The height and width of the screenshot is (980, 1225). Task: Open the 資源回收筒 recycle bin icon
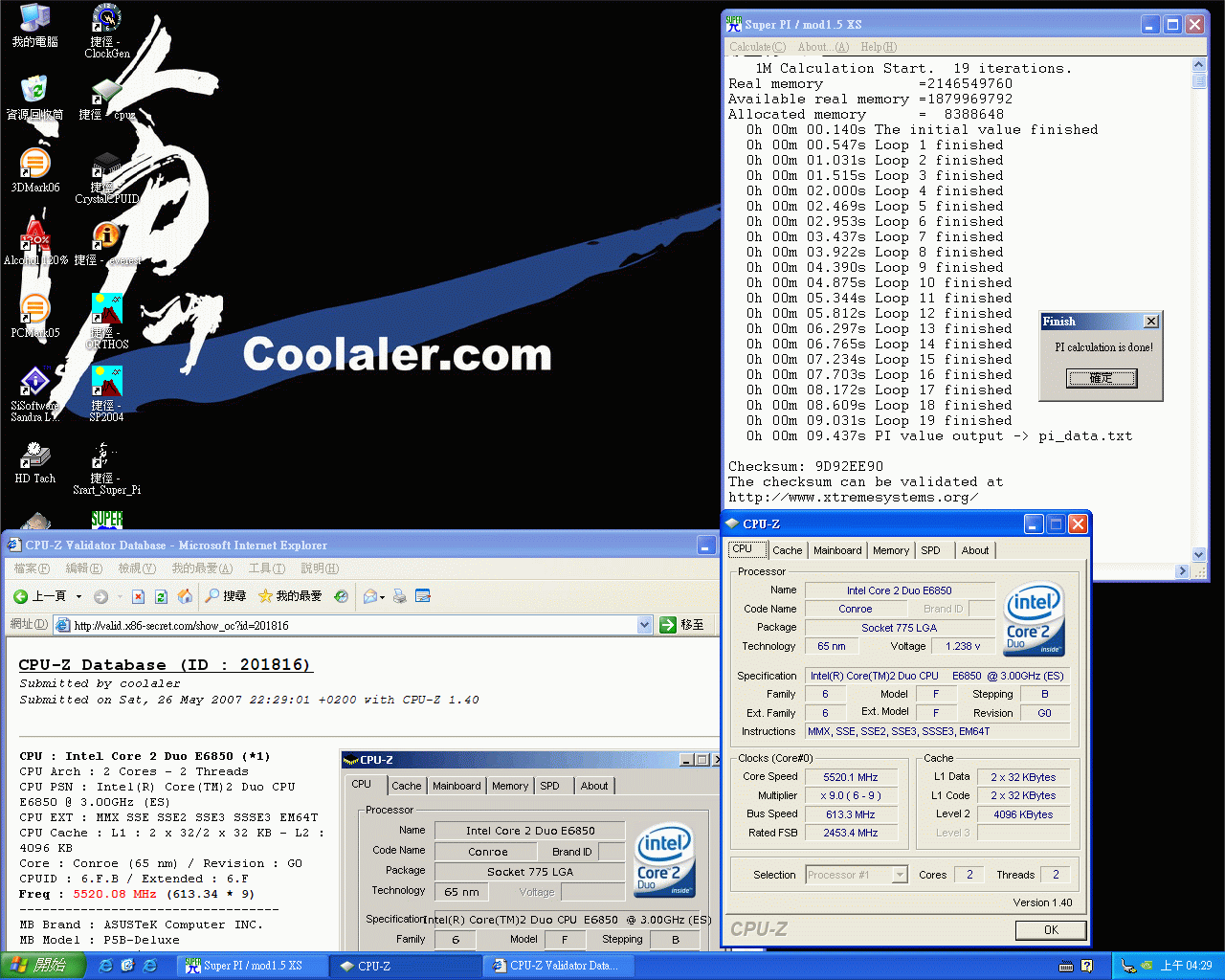coord(34,99)
